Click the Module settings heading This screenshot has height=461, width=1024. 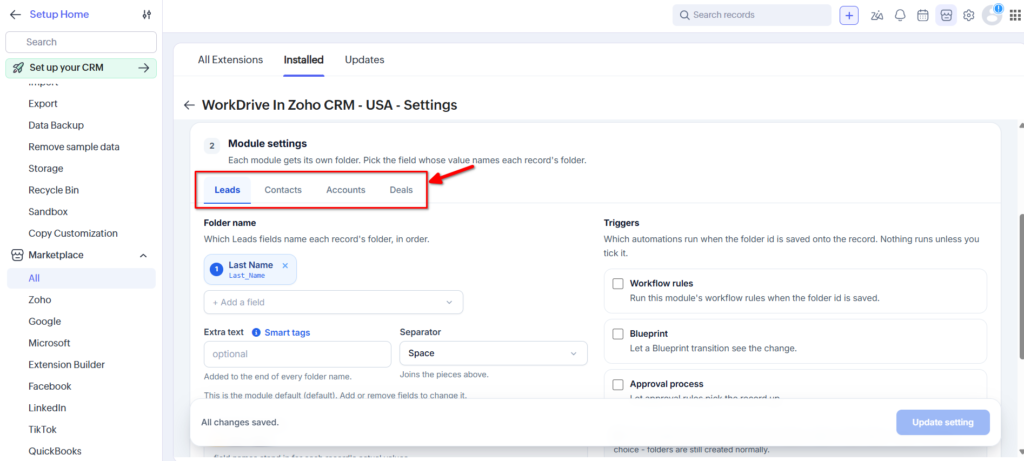click(x=267, y=144)
